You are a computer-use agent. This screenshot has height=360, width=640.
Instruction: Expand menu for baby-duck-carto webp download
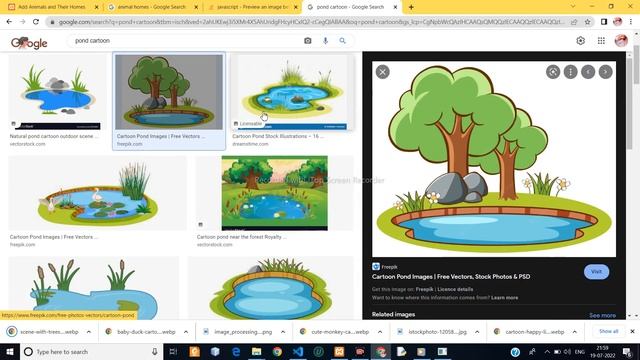186,332
